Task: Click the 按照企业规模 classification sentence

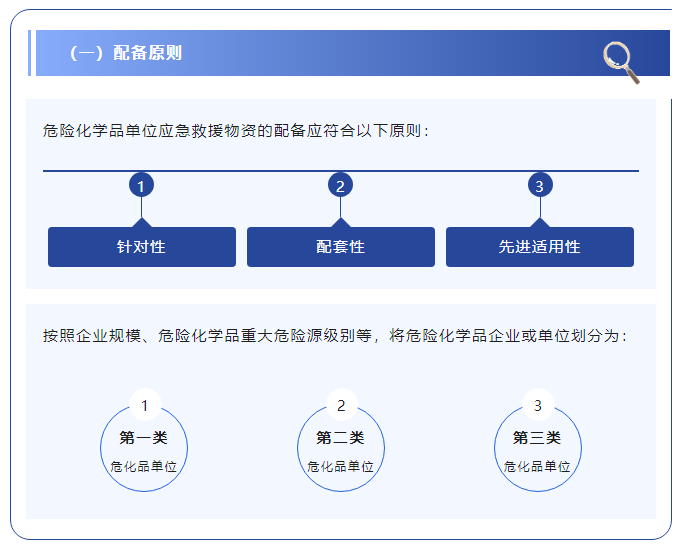Action: 335,336
